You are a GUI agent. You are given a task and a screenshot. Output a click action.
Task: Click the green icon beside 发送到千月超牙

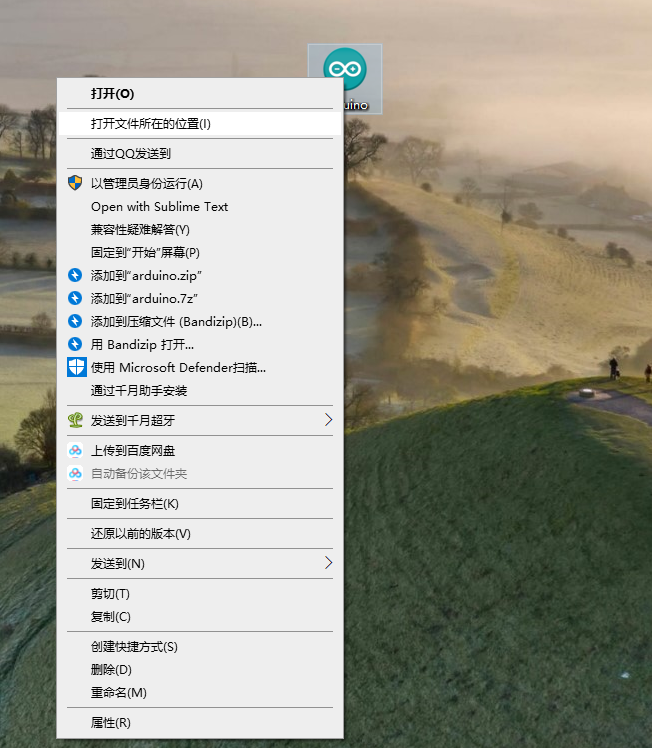click(75, 420)
